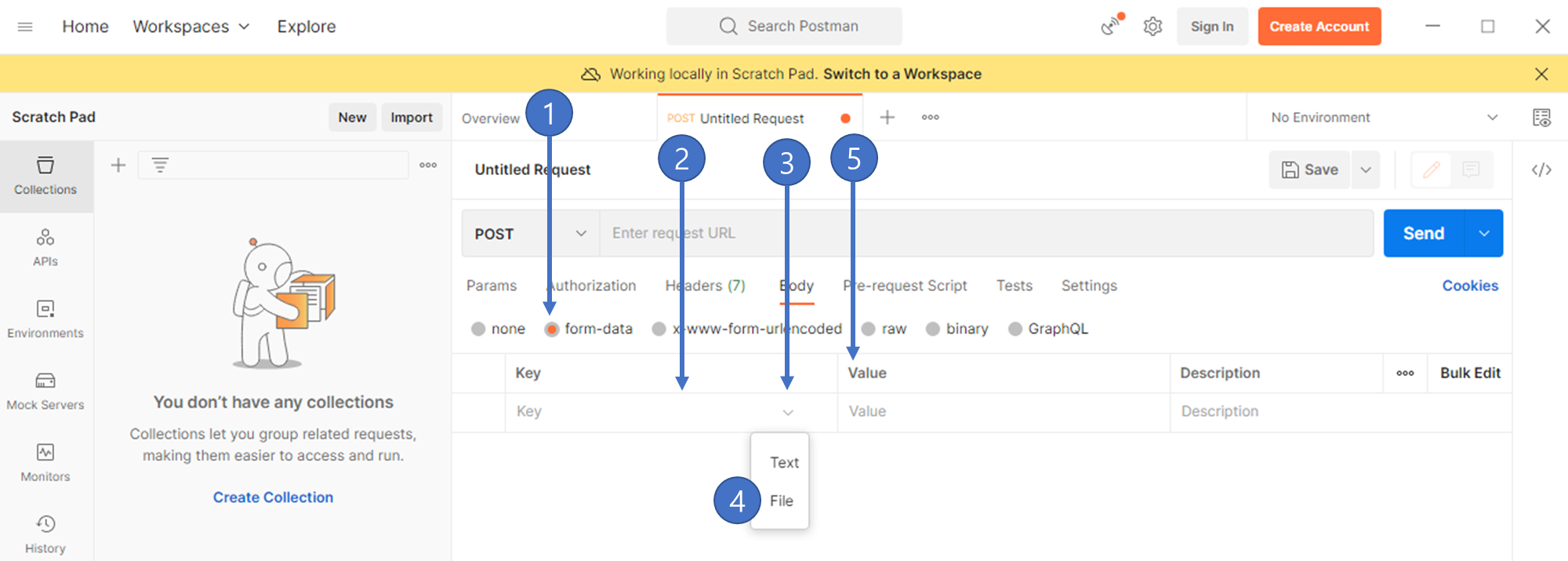Open the Monitors sidebar panel
The image size is (1568, 561).
[45, 463]
